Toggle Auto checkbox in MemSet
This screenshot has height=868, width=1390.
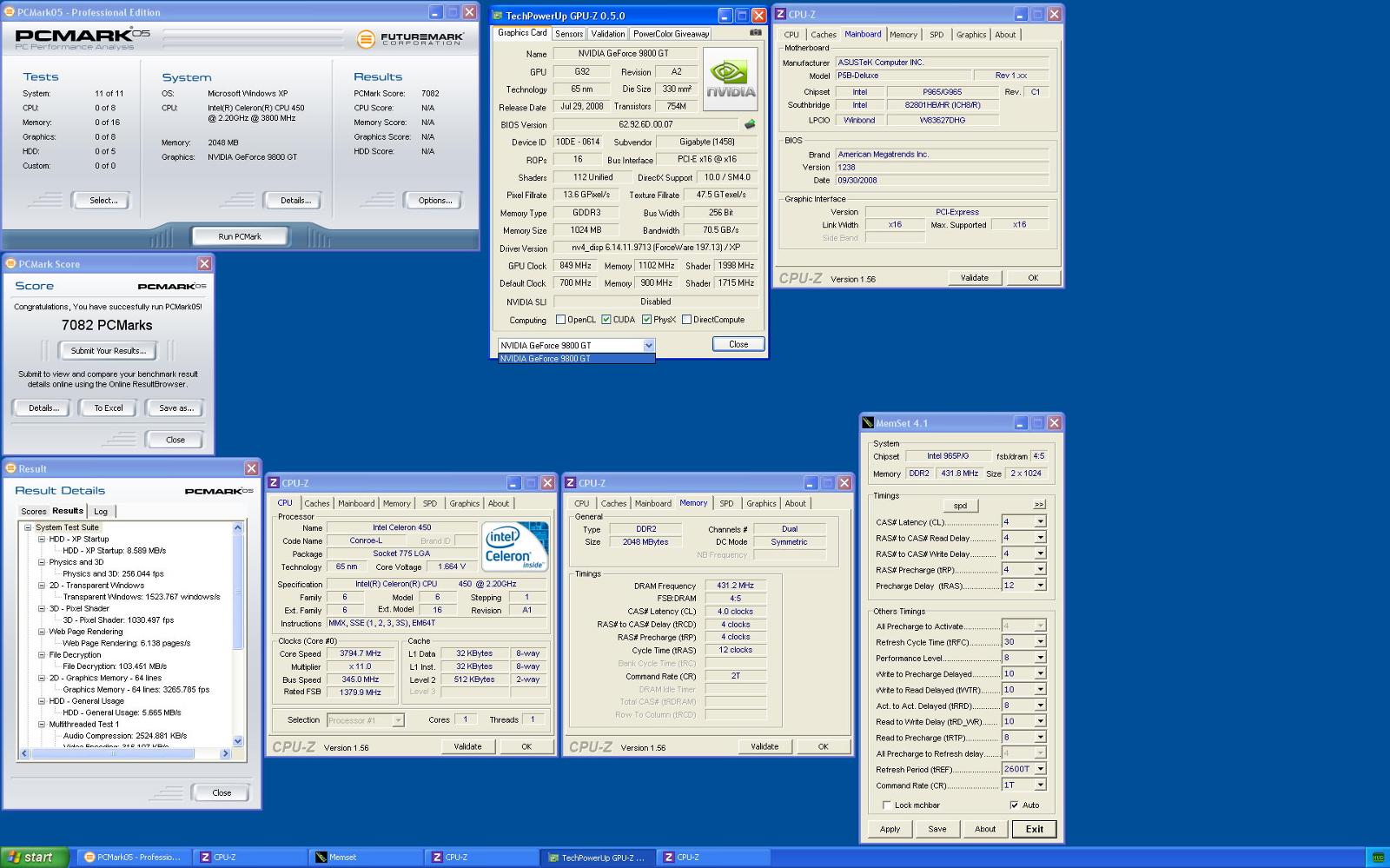(x=1014, y=805)
